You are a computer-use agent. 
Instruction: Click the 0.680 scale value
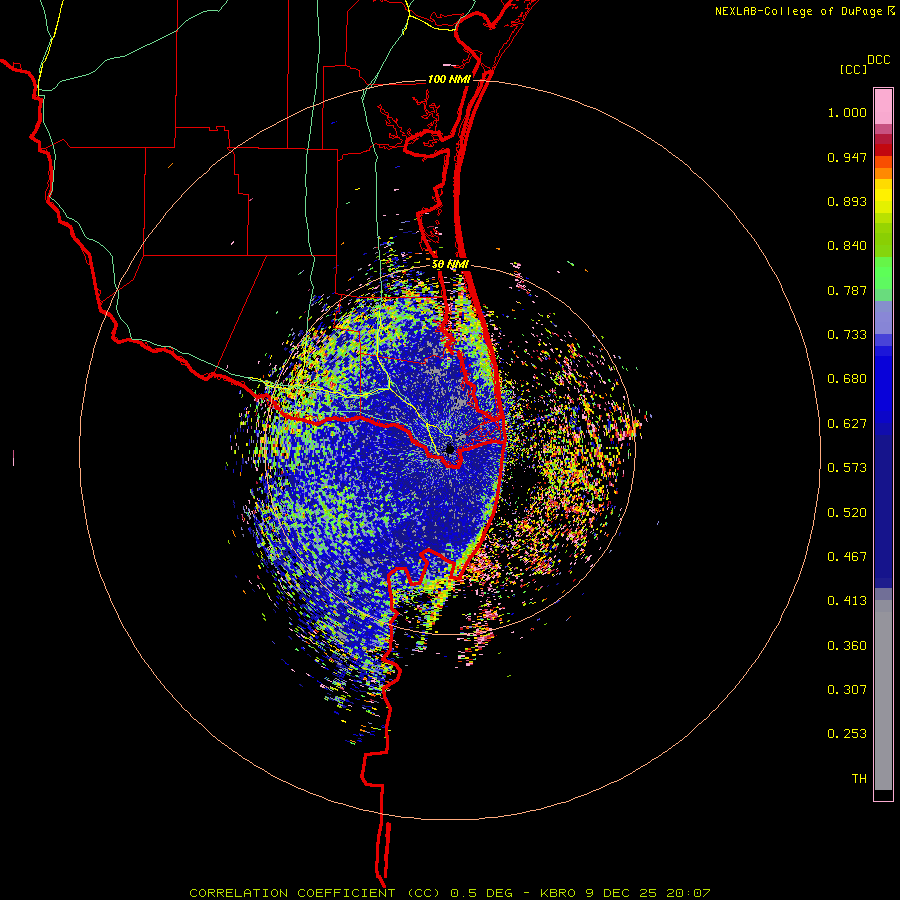coord(847,379)
